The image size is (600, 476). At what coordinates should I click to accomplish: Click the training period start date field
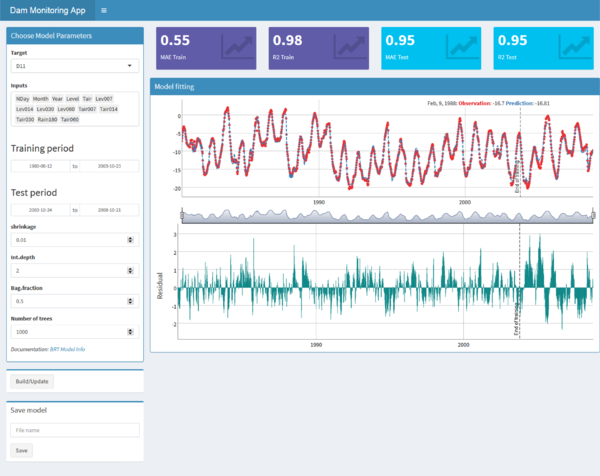click(38, 166)
